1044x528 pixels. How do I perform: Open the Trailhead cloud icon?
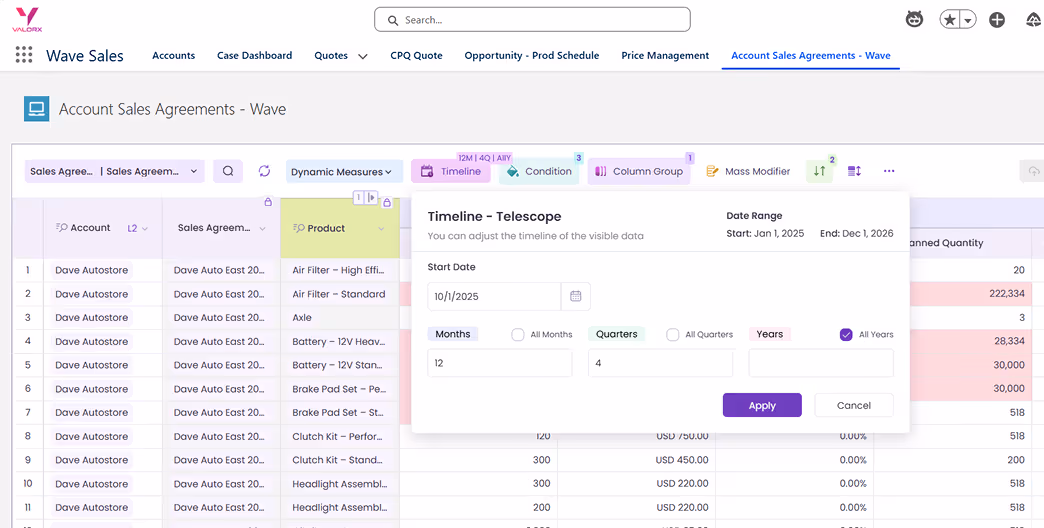pyautogui.click(x=1033, y=20)
